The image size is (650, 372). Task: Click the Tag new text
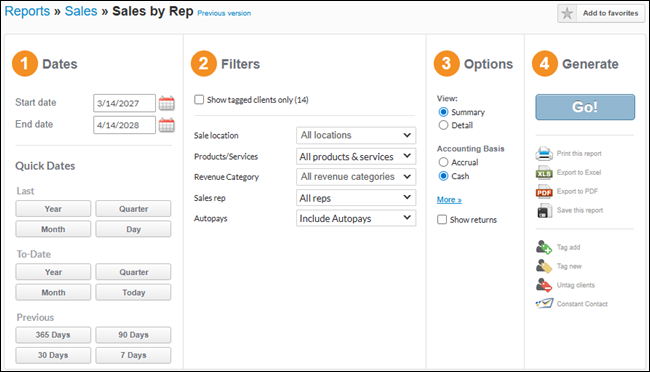click(x=569, y=266)
